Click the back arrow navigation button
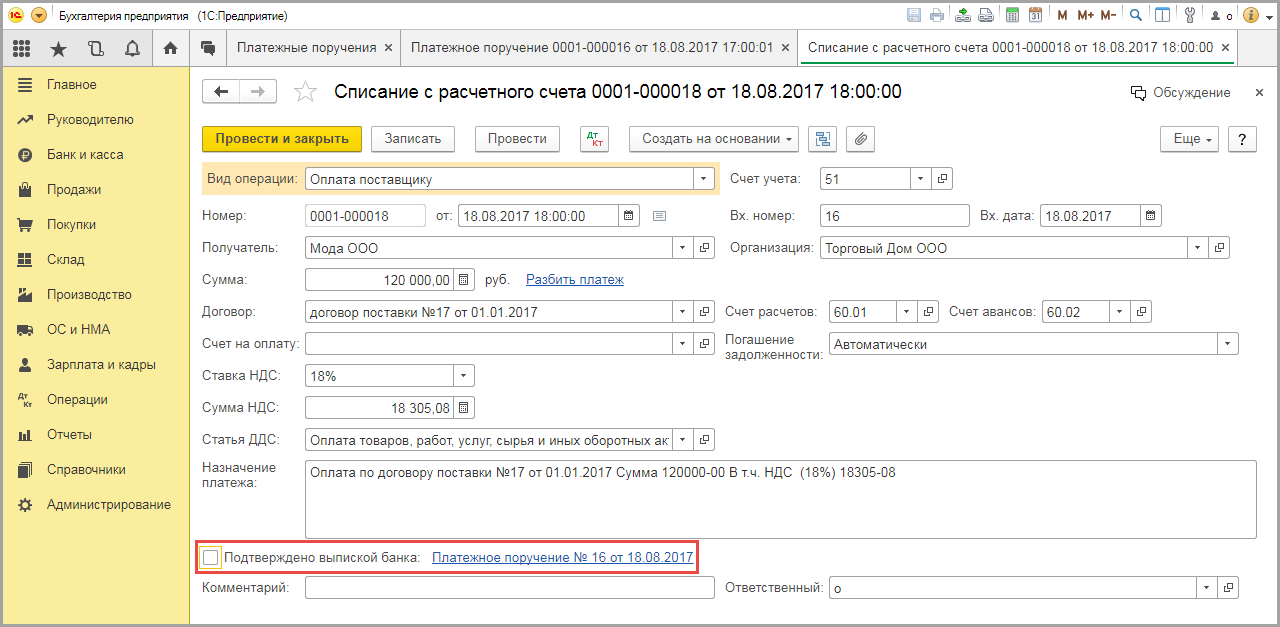 222,92
